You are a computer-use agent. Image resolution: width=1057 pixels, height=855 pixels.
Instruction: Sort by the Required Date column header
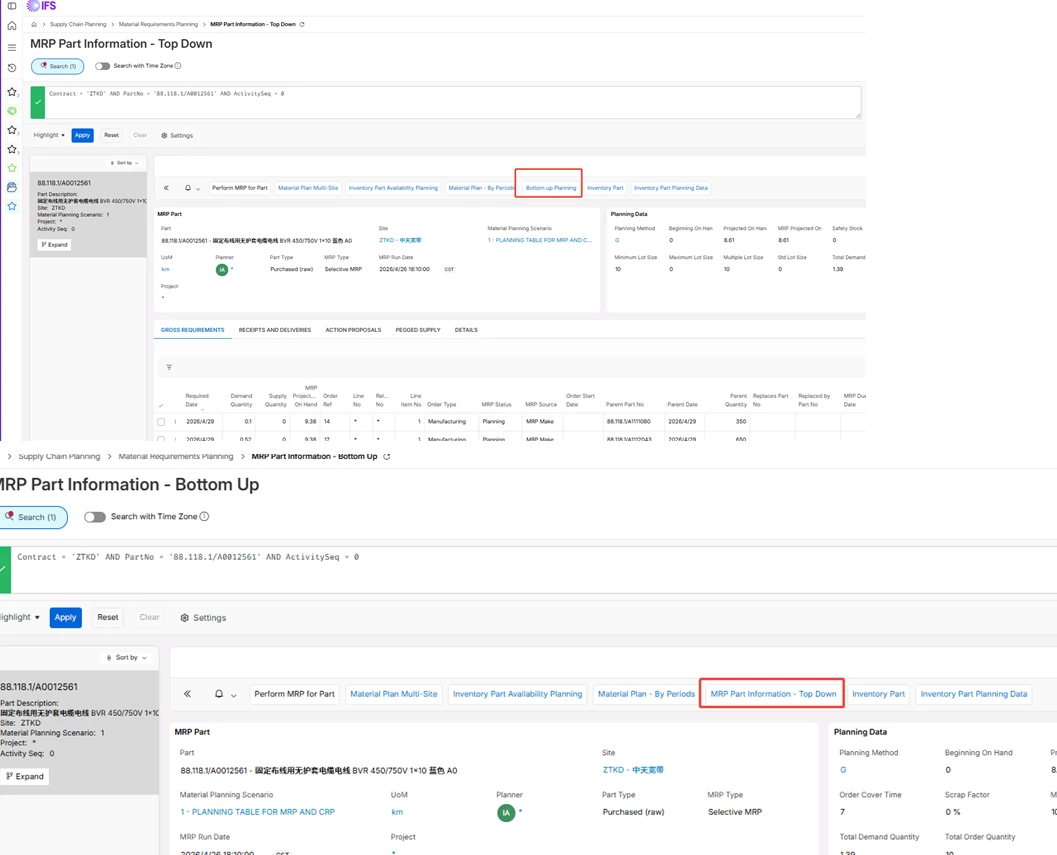point(197,401)
